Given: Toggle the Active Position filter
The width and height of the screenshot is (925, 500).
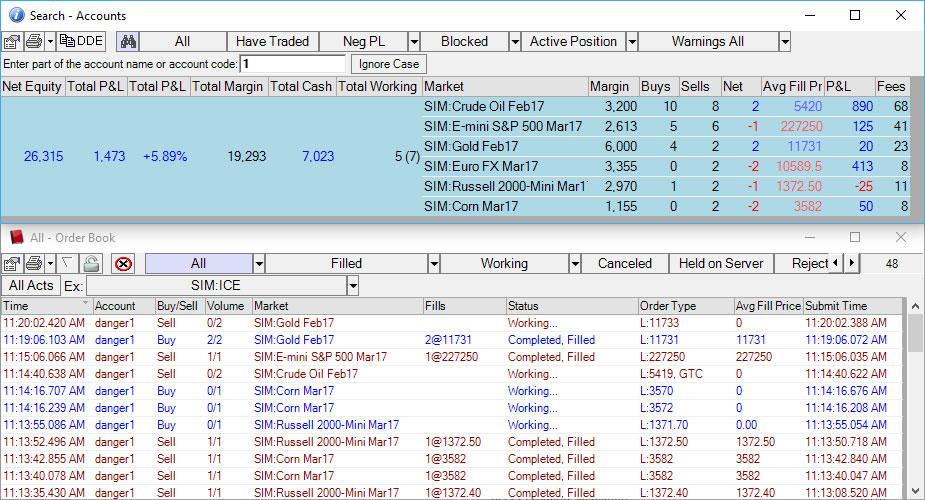Looking at the screenshot, I should [x=573, y=42].
